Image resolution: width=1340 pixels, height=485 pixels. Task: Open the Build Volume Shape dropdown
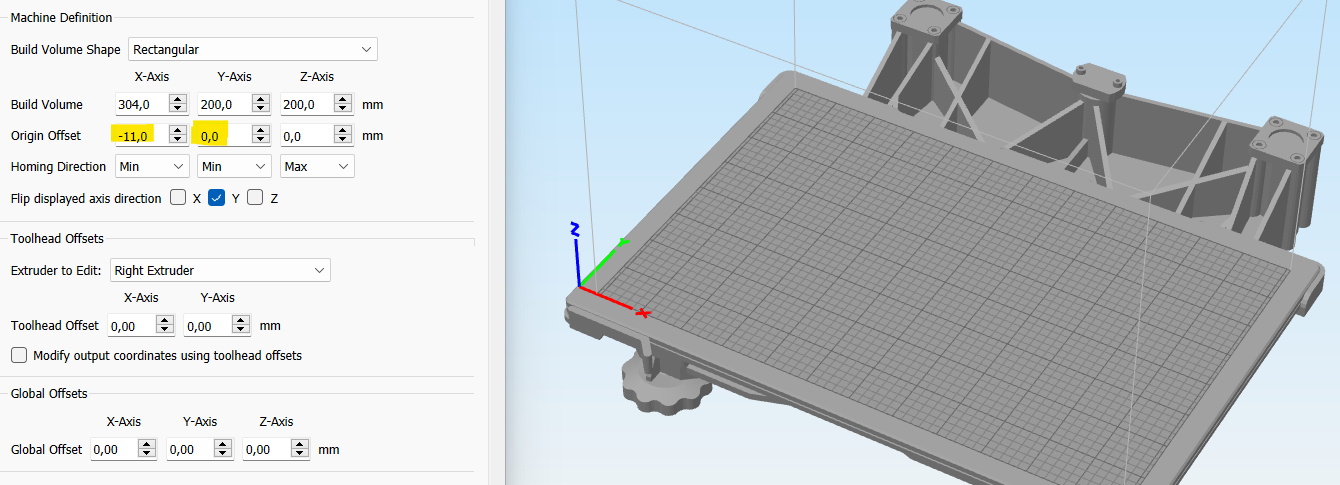tap(252, 49)
